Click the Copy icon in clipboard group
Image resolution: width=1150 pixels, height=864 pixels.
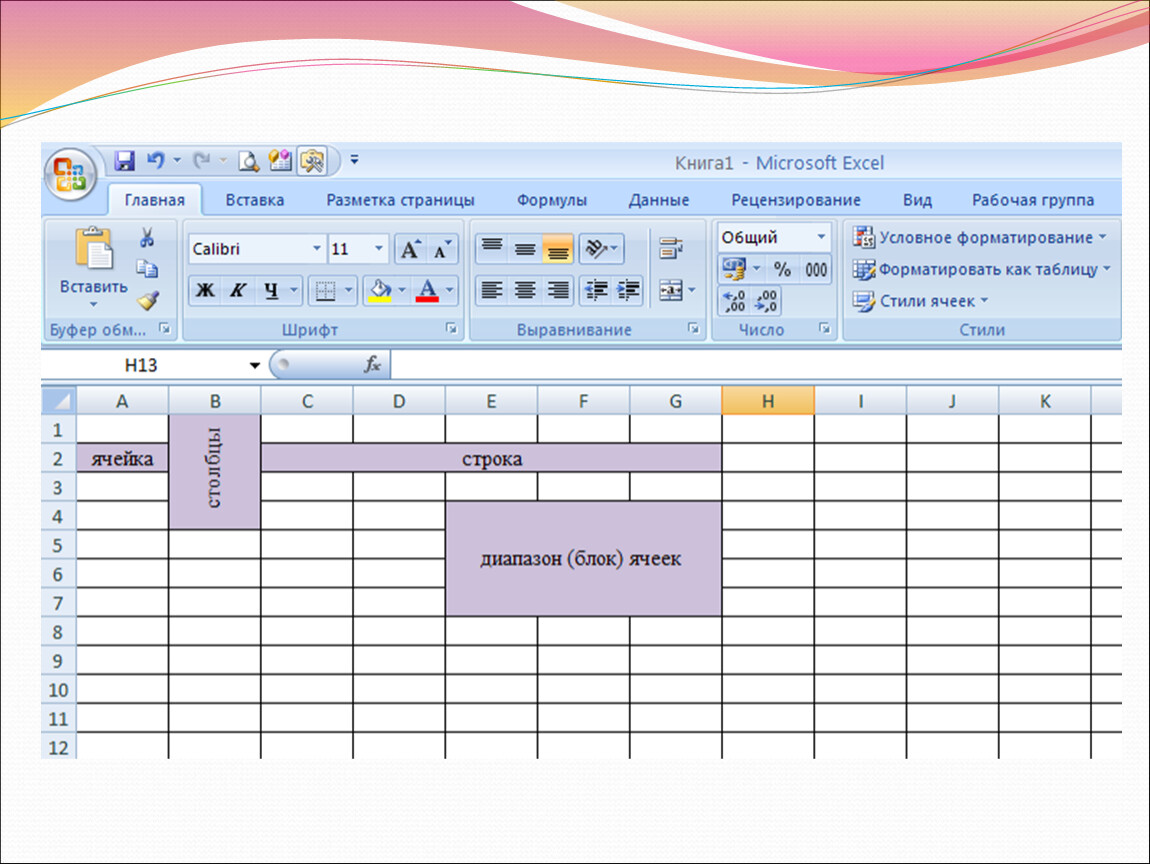[x=147, y=269]
